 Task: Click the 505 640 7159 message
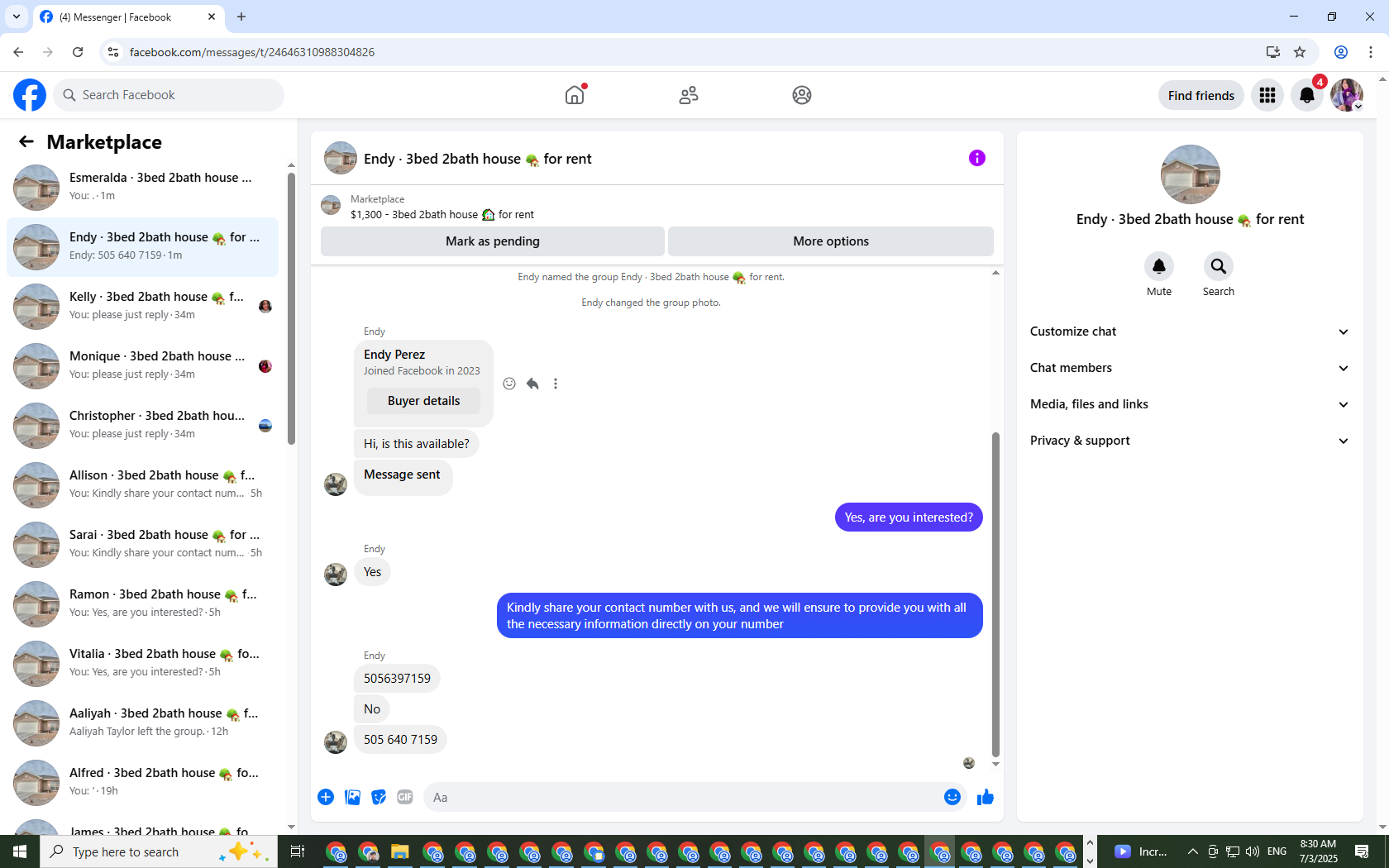click(x=400, y=740)
